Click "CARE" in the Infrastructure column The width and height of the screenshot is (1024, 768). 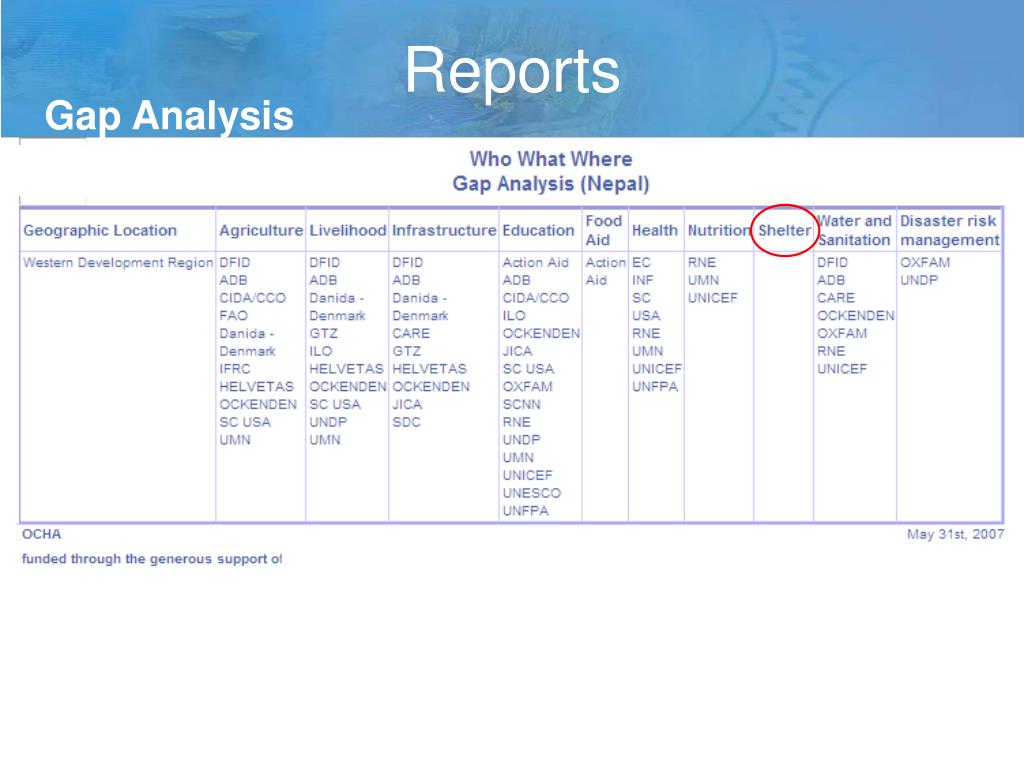click(411, 333)
